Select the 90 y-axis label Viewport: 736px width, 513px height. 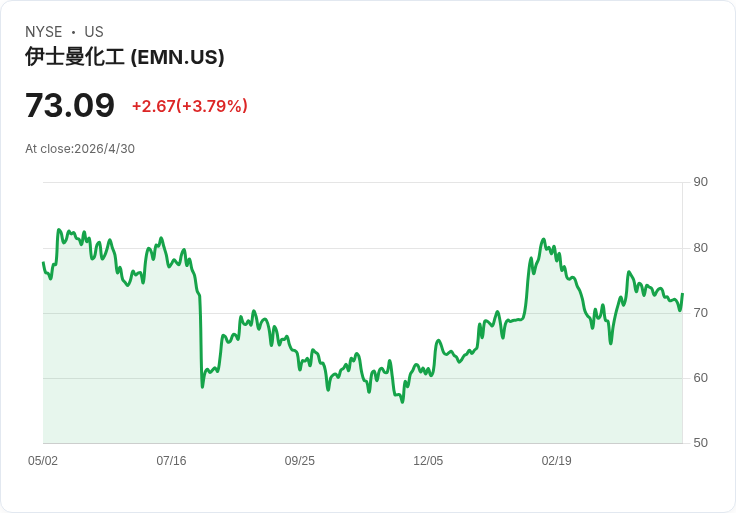click(x=700, y=182)
